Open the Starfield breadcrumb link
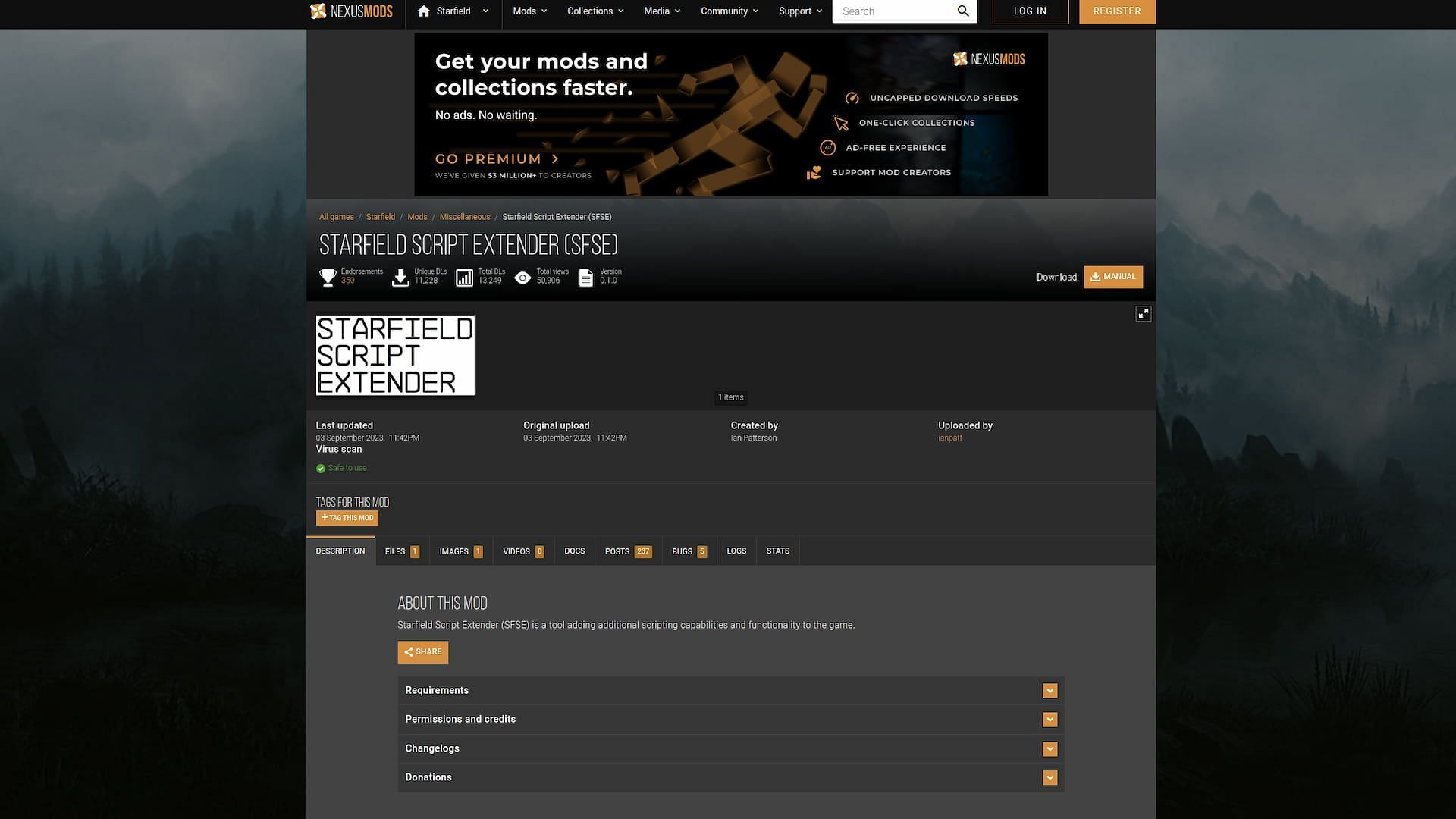 click(381, 217)
